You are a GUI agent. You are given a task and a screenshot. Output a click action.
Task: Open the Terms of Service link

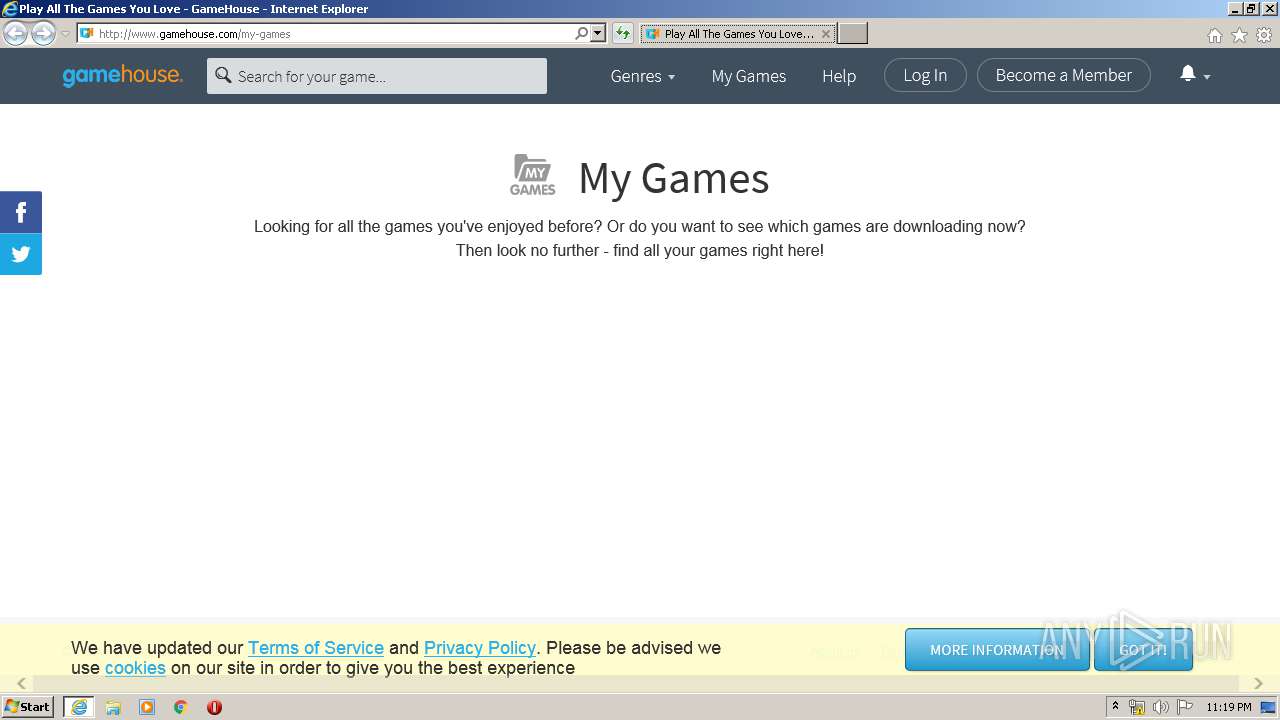[316, 648]
